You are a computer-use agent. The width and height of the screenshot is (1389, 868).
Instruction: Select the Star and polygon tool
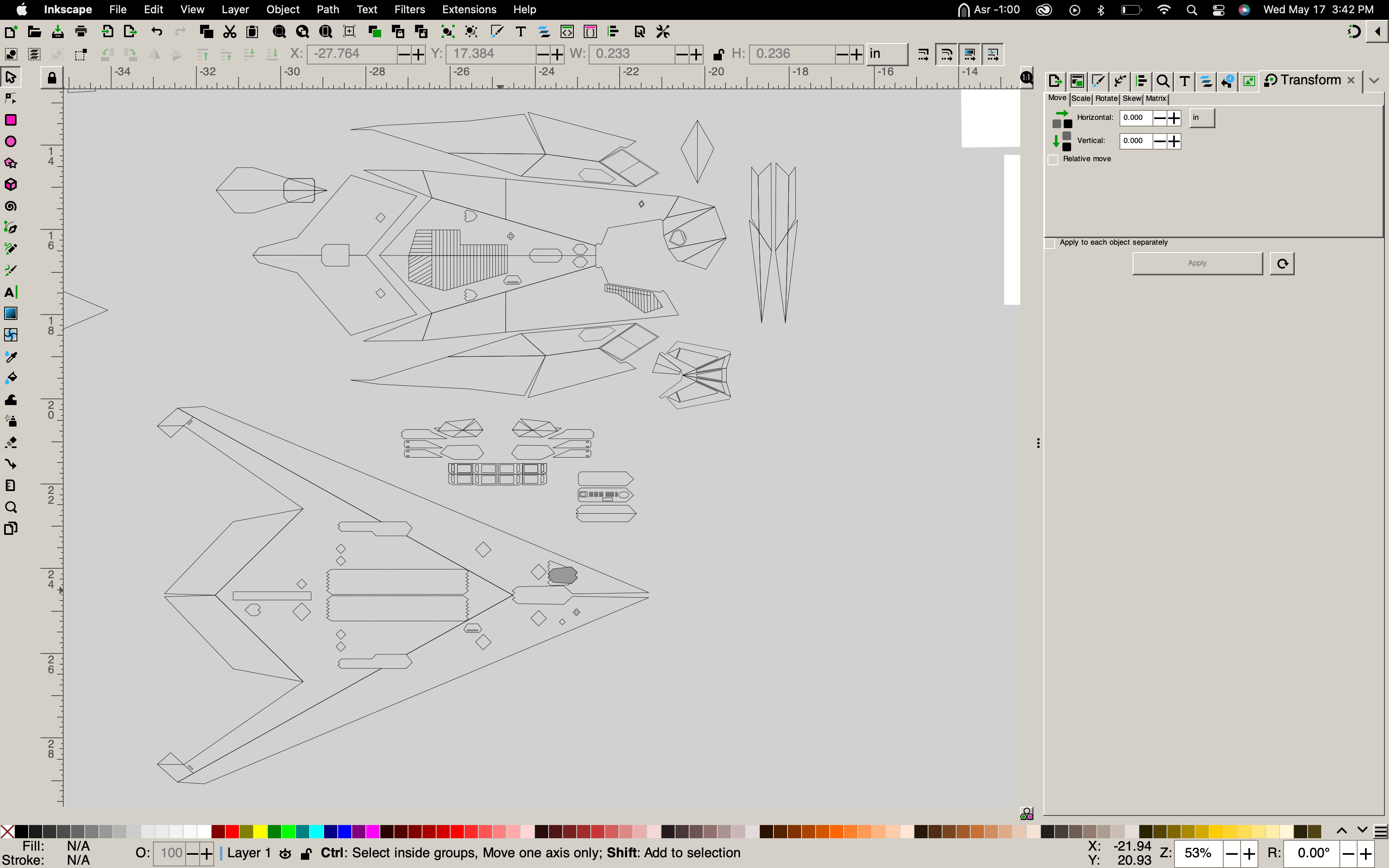coord(10,163)
